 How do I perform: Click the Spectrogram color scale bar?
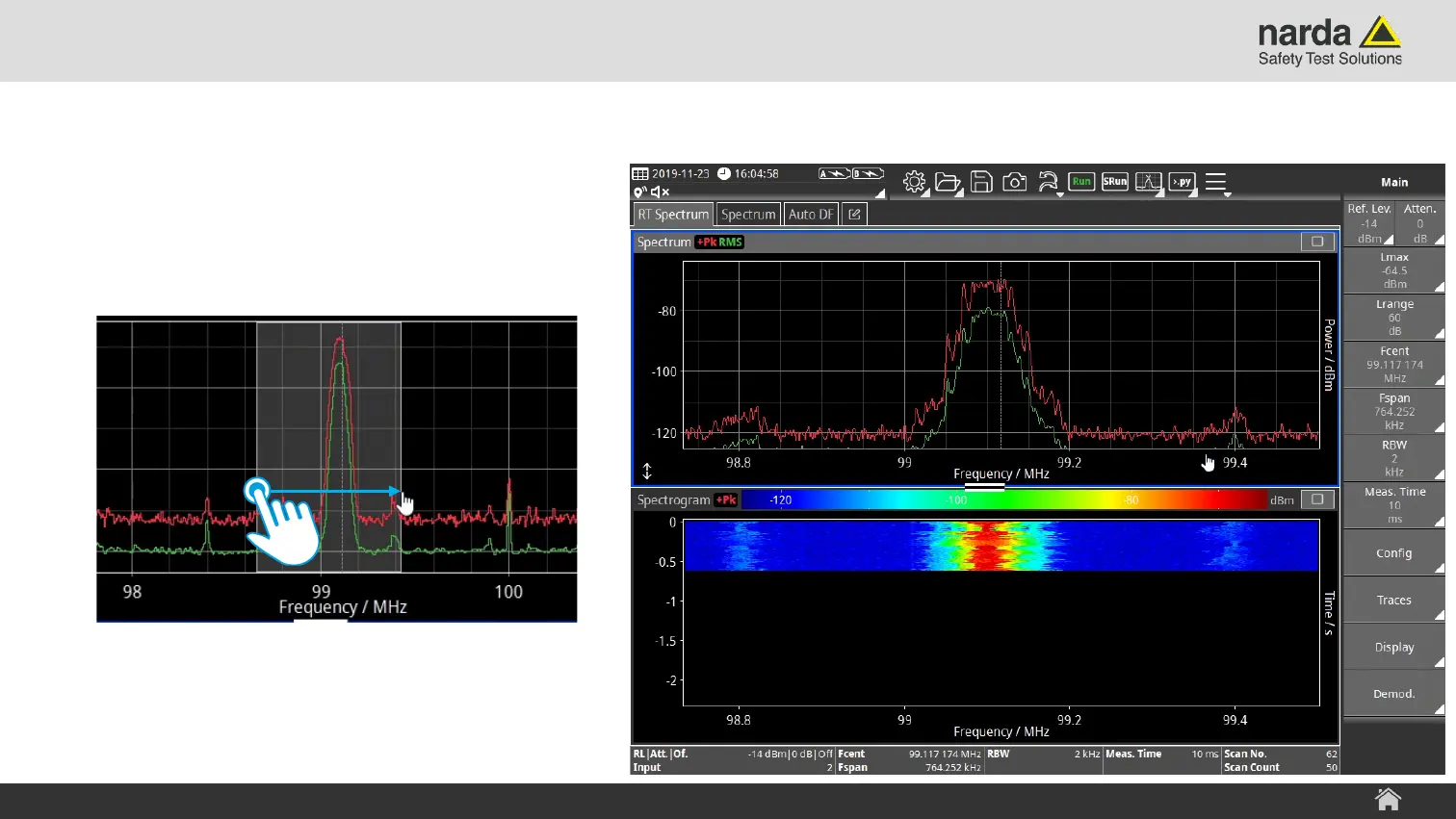tap(1005, 499)
